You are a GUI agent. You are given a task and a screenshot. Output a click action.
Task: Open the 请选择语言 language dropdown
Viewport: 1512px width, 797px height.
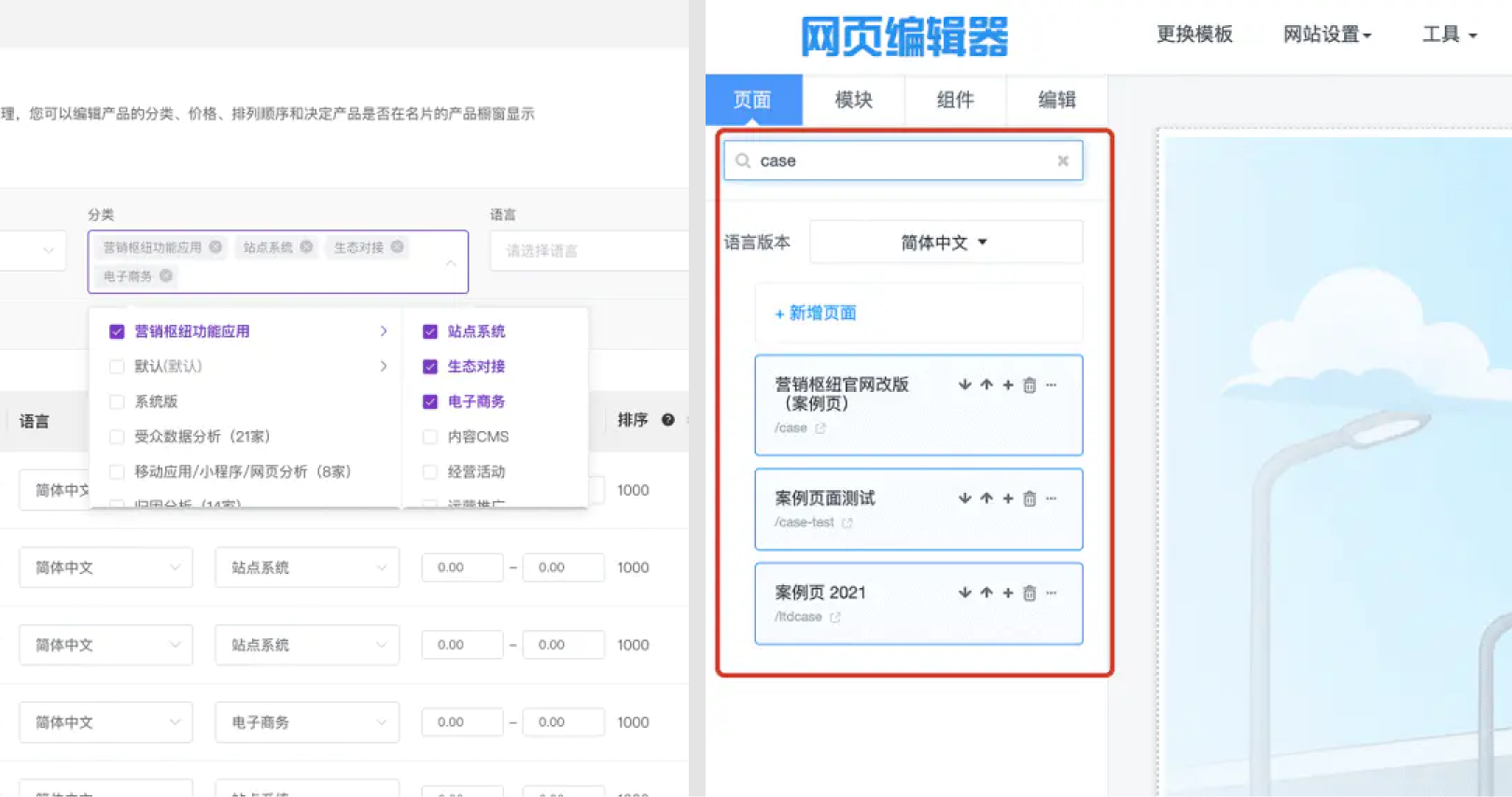(590, 250)
